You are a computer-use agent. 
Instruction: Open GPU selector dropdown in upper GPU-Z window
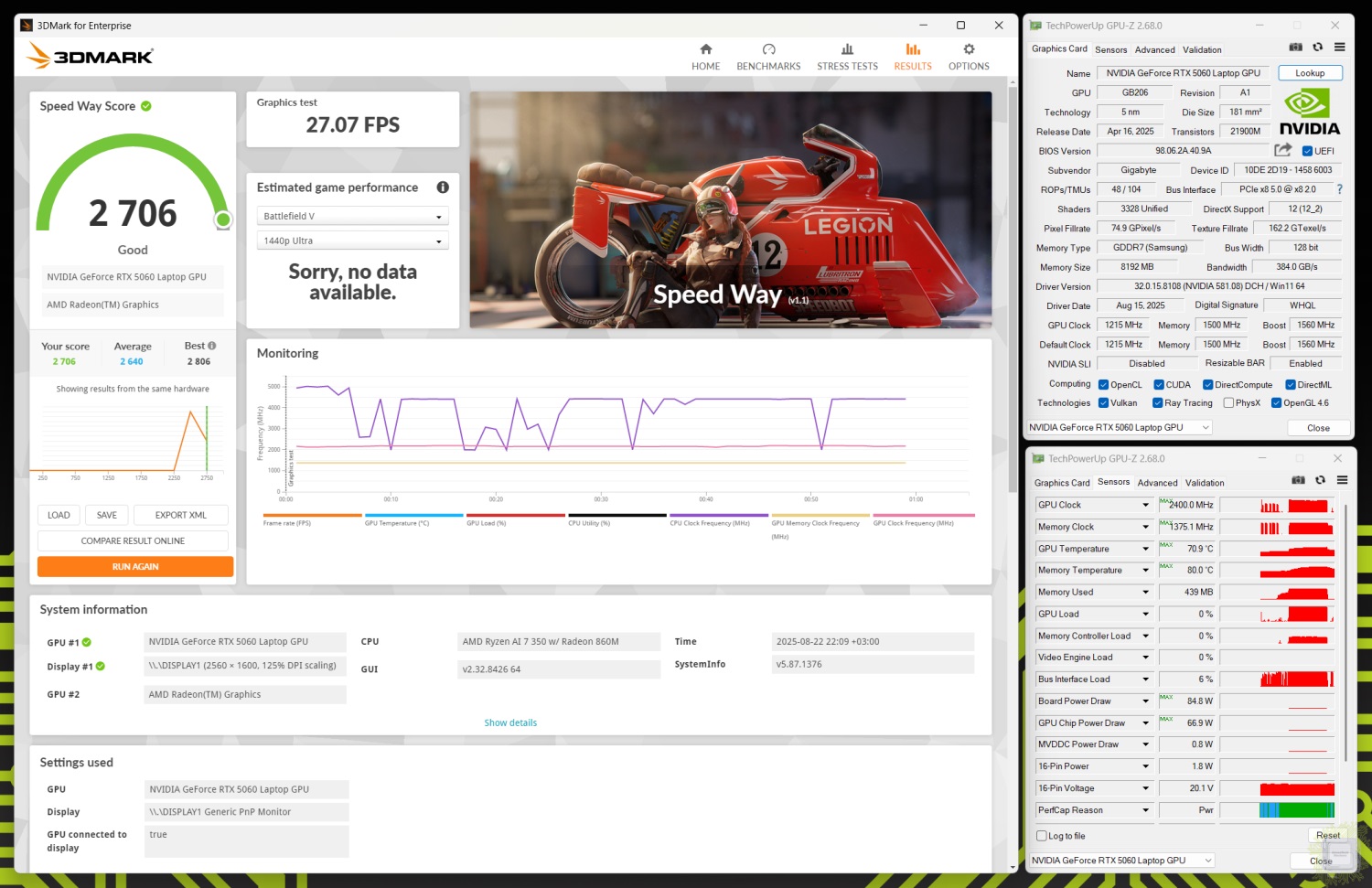point(1119,427)
